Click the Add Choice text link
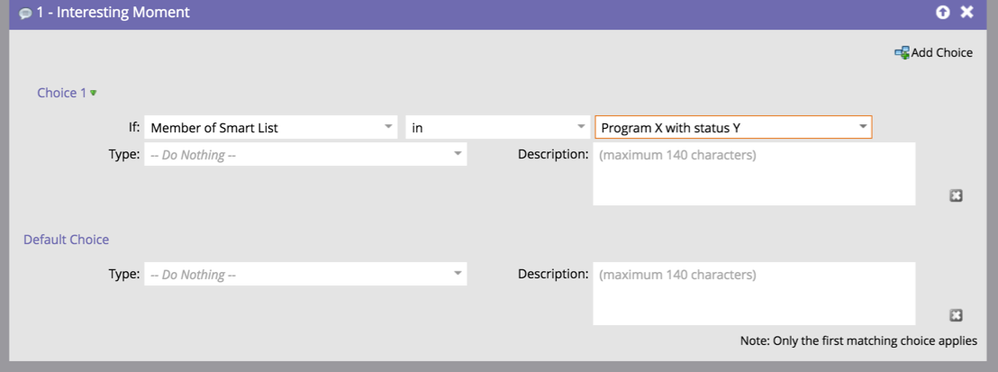 pos(942,53)
